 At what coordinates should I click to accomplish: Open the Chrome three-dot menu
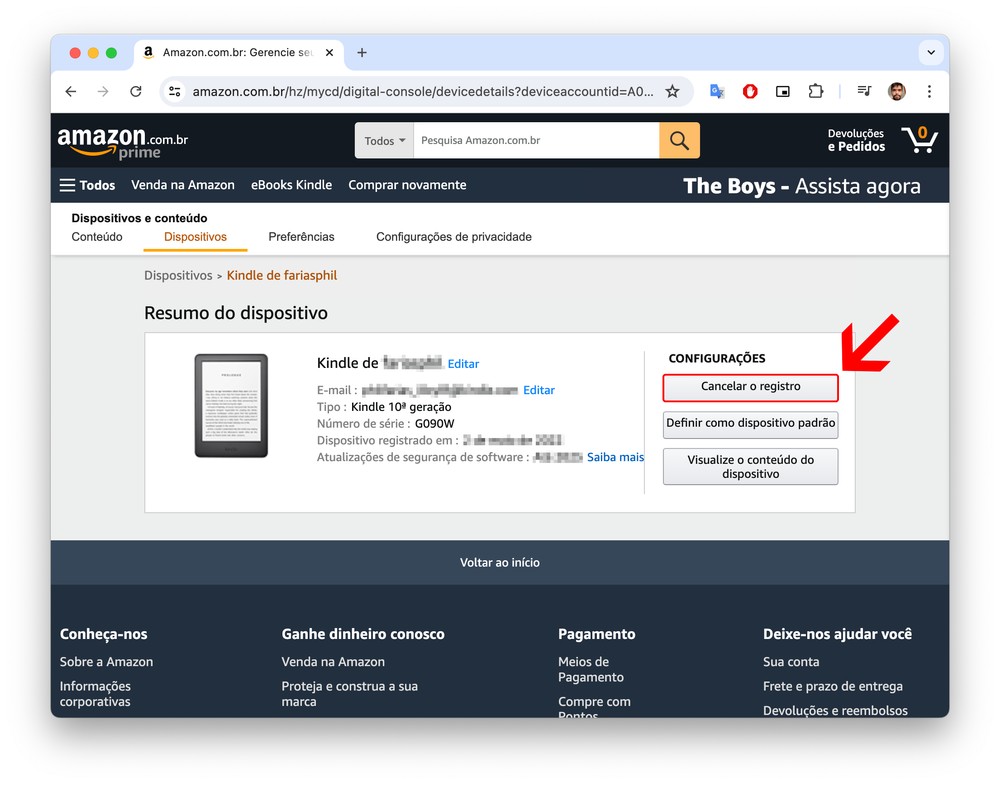coord(929,91)
